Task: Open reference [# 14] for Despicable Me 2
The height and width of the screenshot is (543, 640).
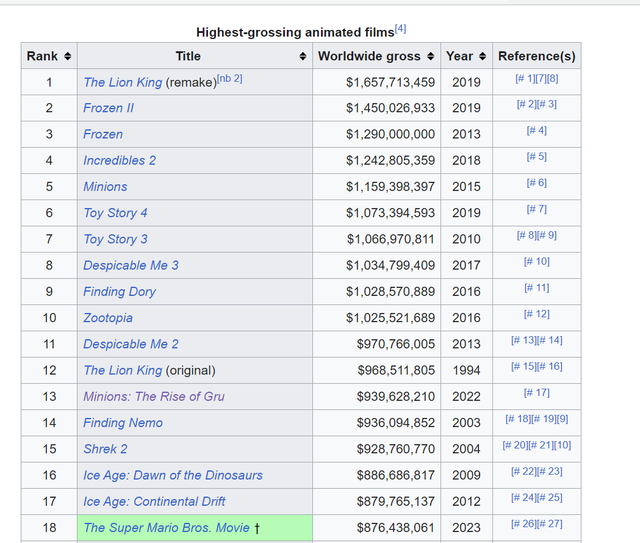Action: point(549,340)
